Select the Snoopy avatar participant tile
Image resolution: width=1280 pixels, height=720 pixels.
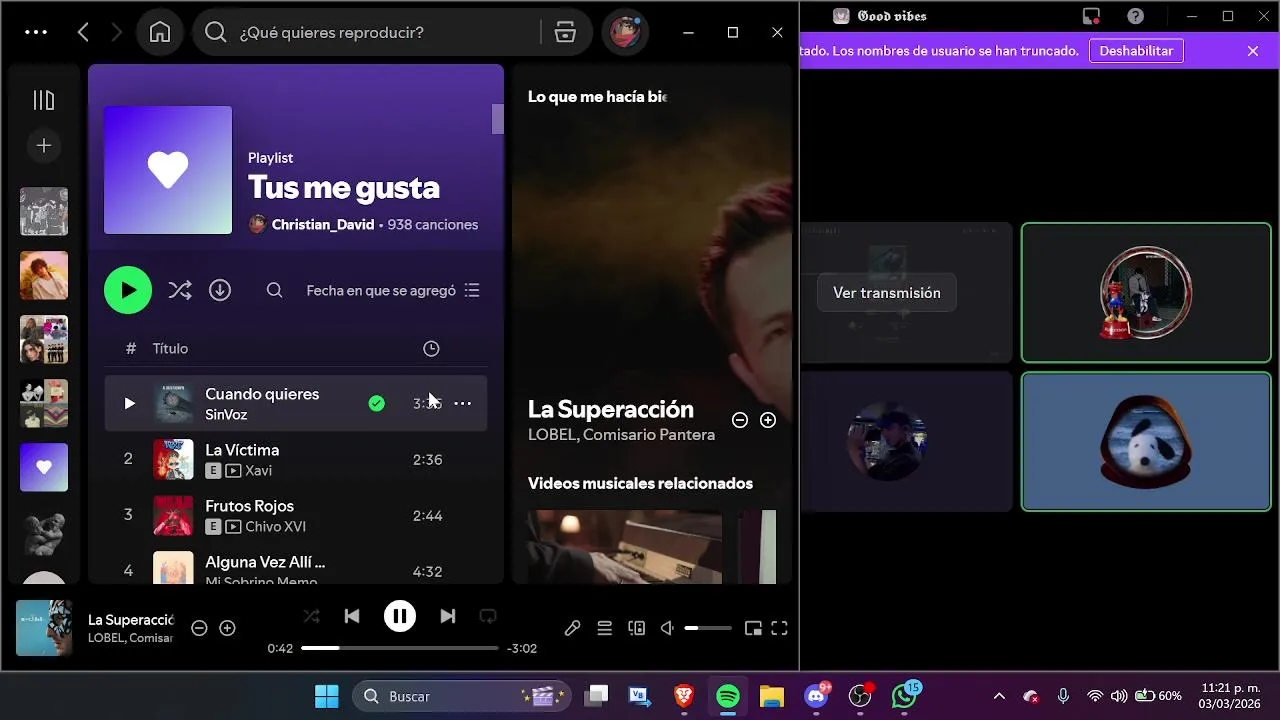coord(1146,441)
